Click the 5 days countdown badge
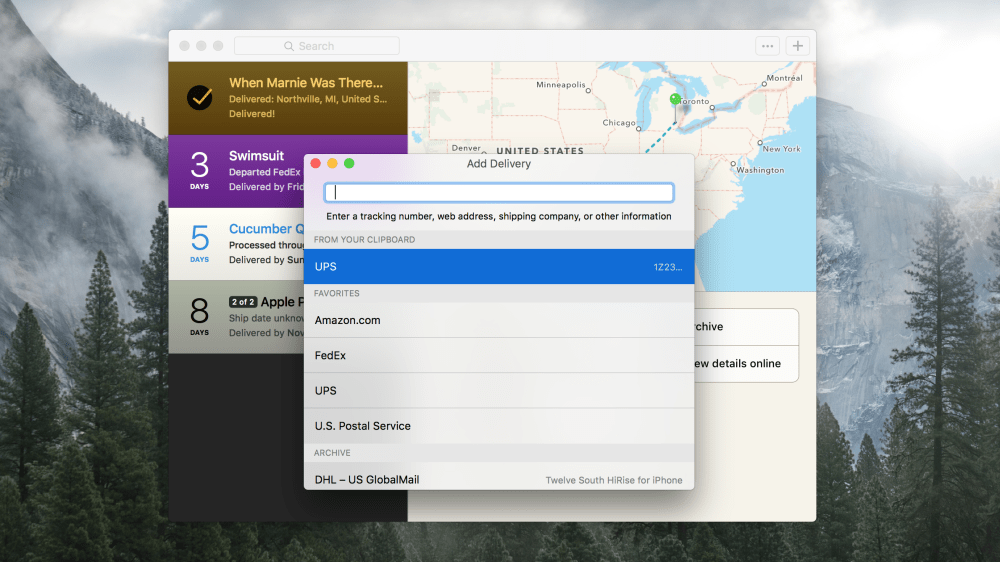Image resolution: width=1000 pixels, height=562 pixels. coord(200,243)
